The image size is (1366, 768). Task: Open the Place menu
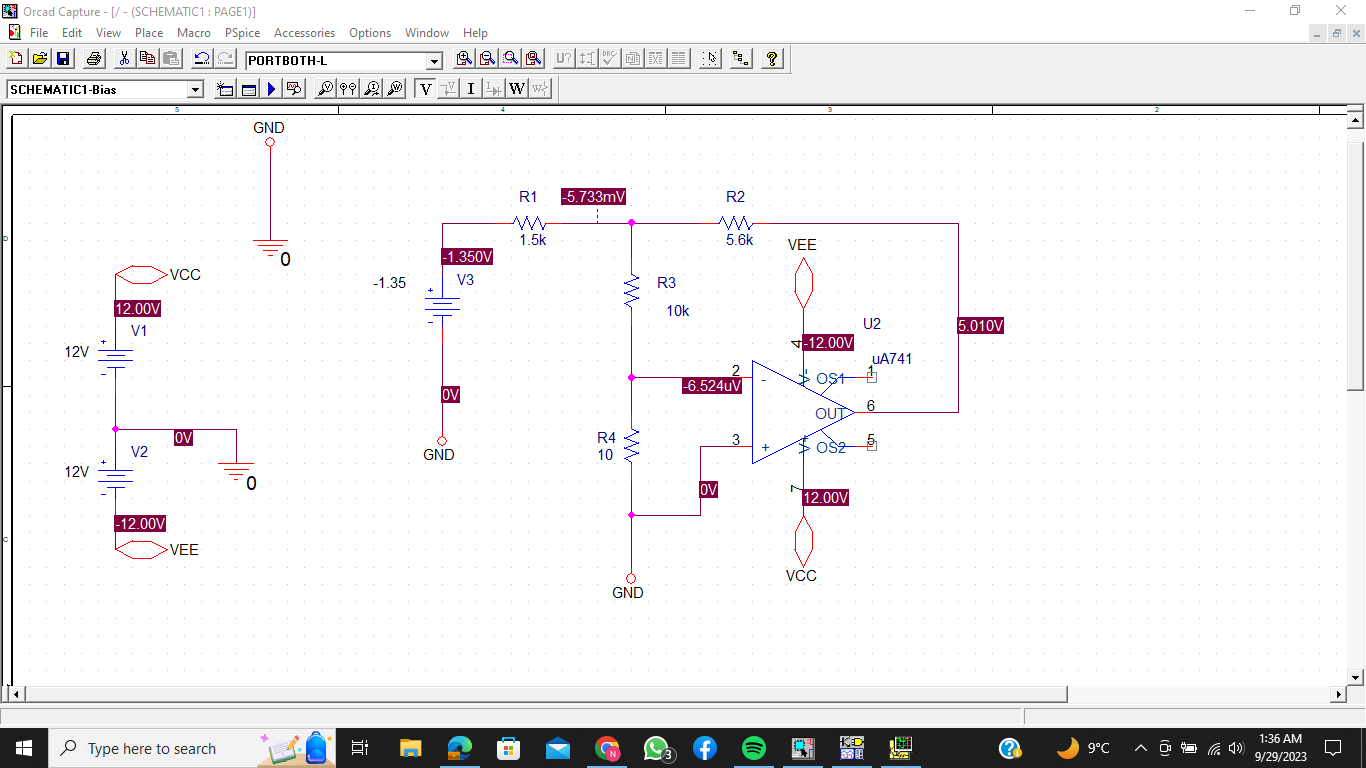pos(149,32)
